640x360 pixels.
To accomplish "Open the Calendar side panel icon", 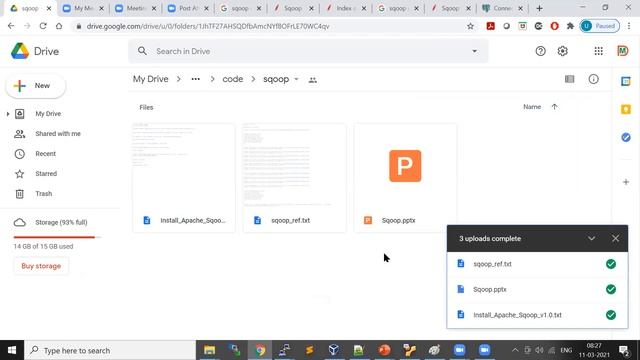I will [626, 81].
